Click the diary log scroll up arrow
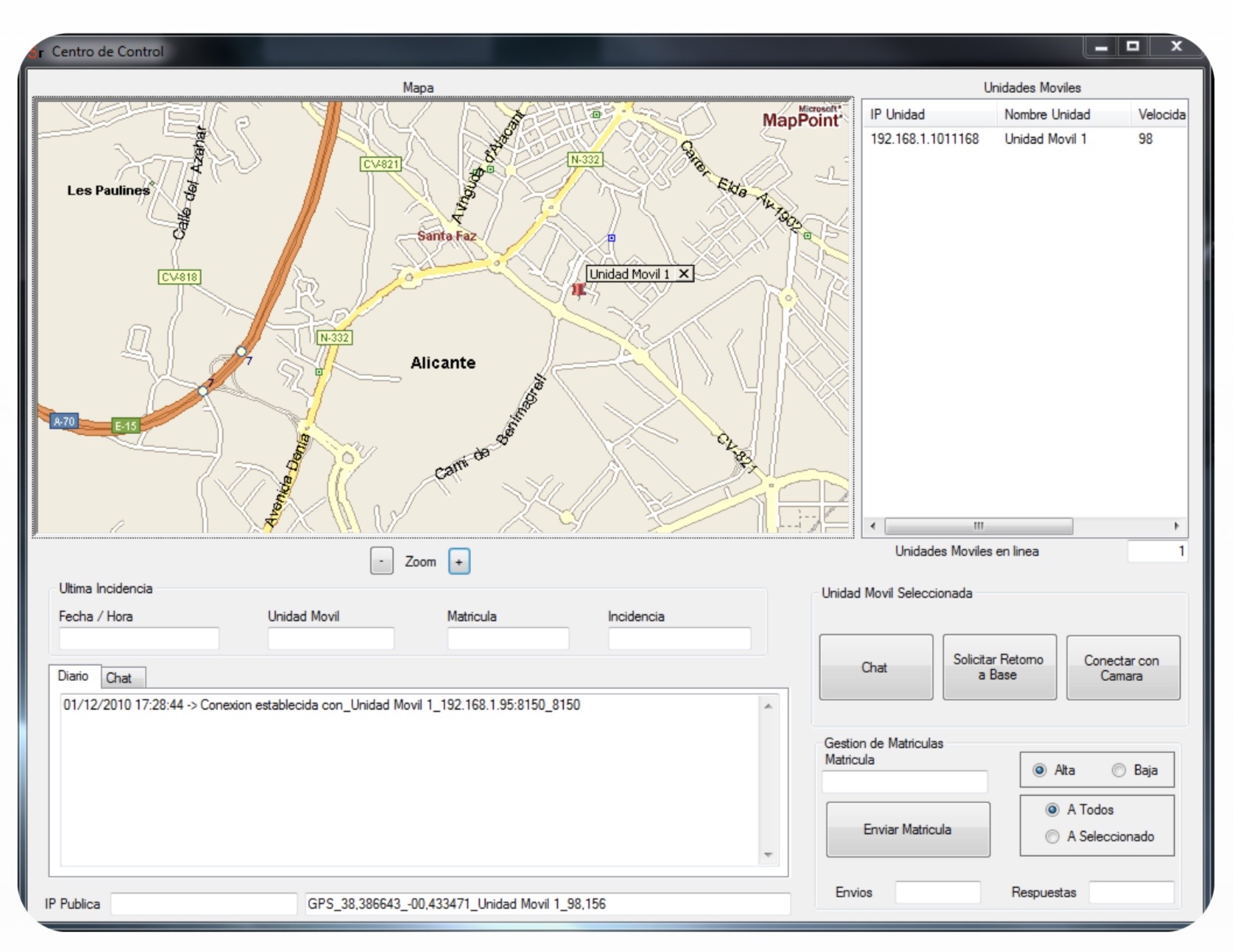The image size is (1233, 952). click(x=768, y=706)
